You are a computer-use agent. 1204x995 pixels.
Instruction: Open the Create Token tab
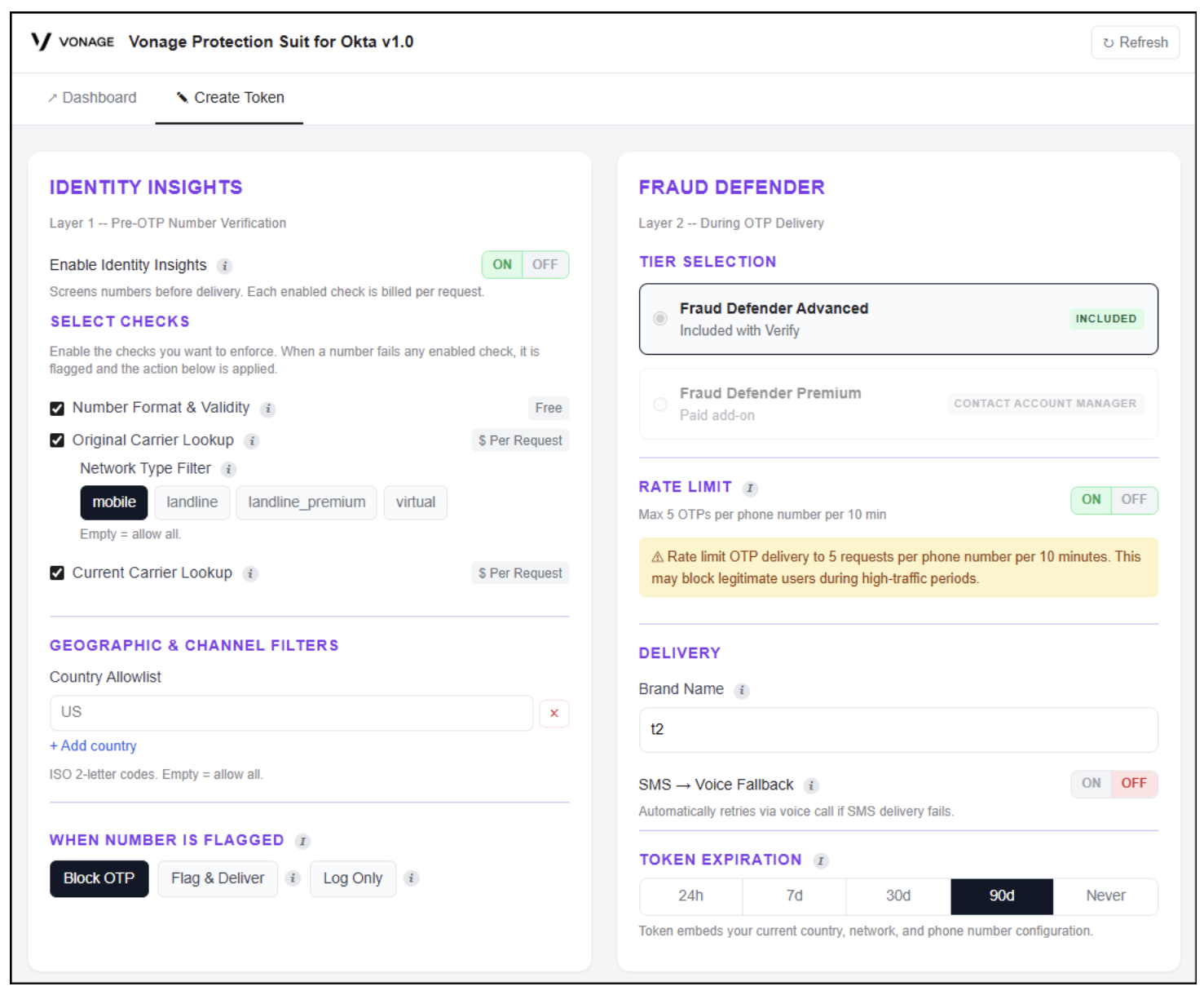pyautogui.click(x=230, y=98)
